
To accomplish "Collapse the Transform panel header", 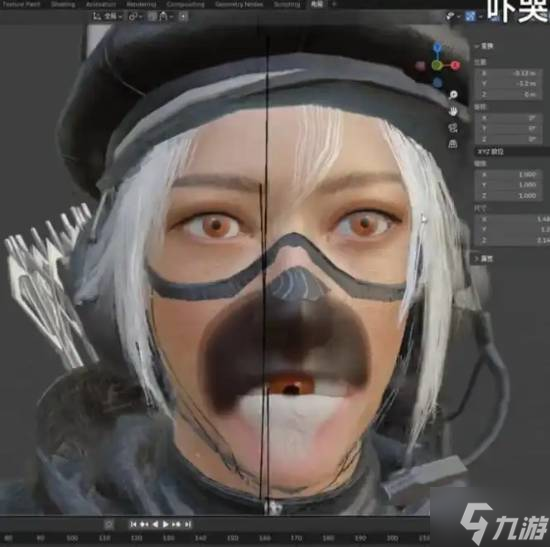I will [x=484, y=46].
